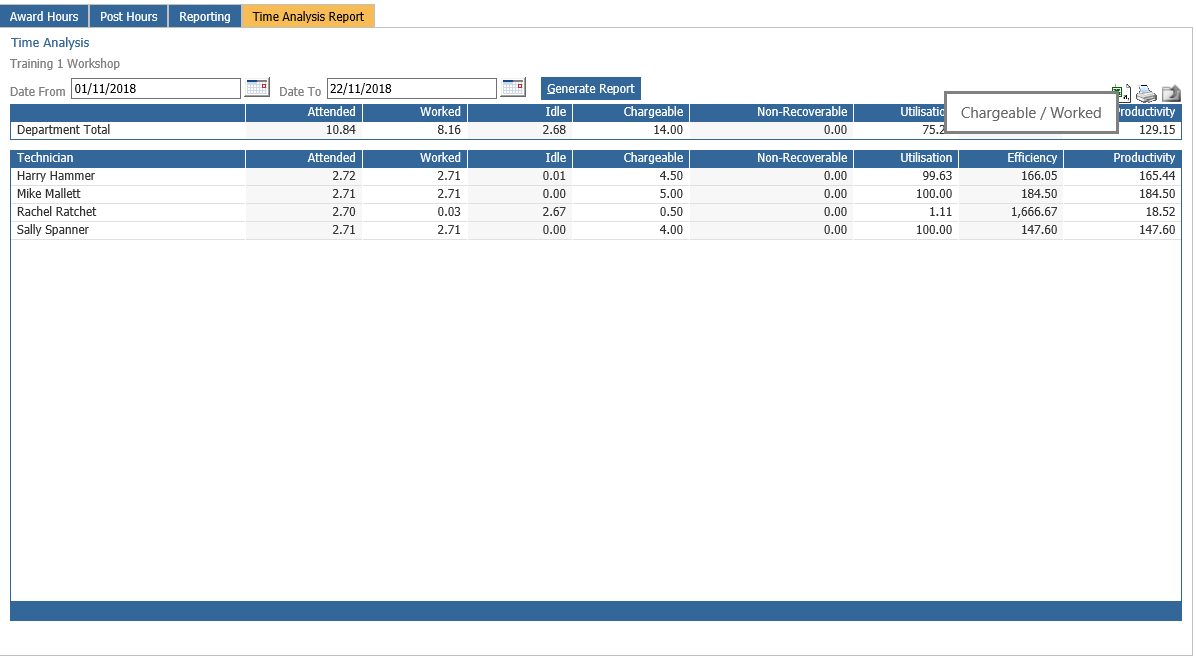
Task: Click Harry Hammer's chargeable value 4.50
Action: coord(670,176)
